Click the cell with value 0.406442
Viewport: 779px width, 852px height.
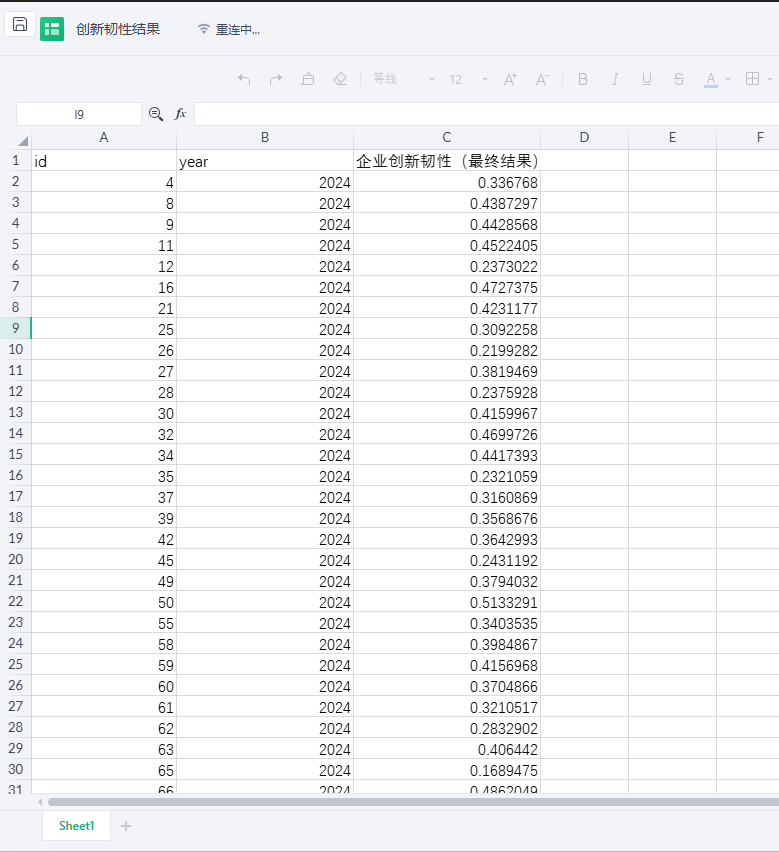point(447,749)
